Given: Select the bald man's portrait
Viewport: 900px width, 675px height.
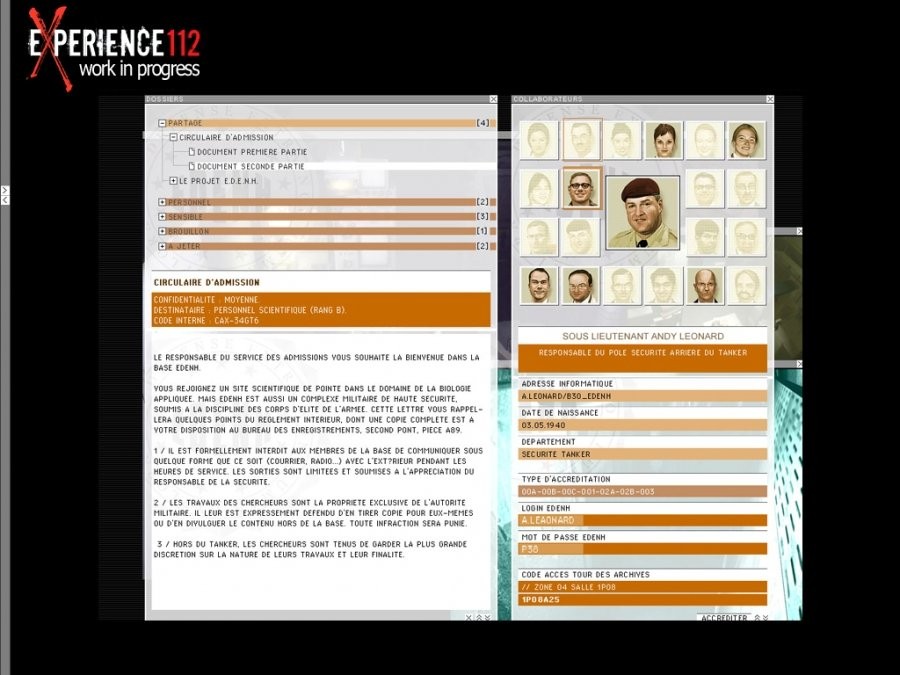Looking at the screenshot, I should point(706,285).
